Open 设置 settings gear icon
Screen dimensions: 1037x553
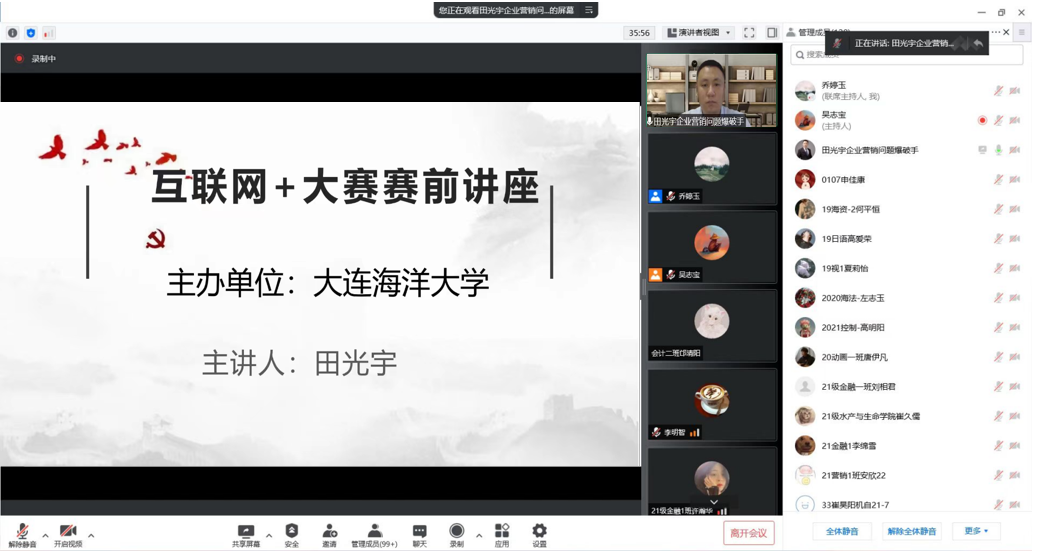[539, 533]
